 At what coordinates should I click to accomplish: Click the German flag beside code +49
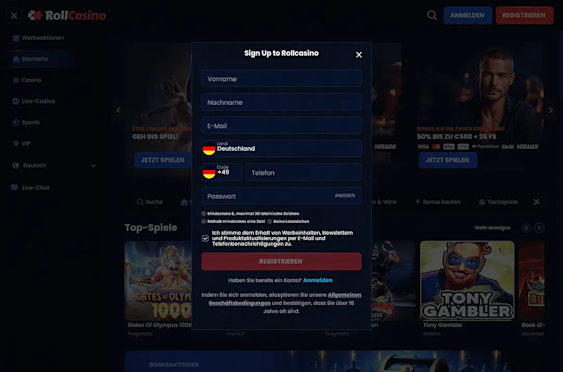coord(209,173)
